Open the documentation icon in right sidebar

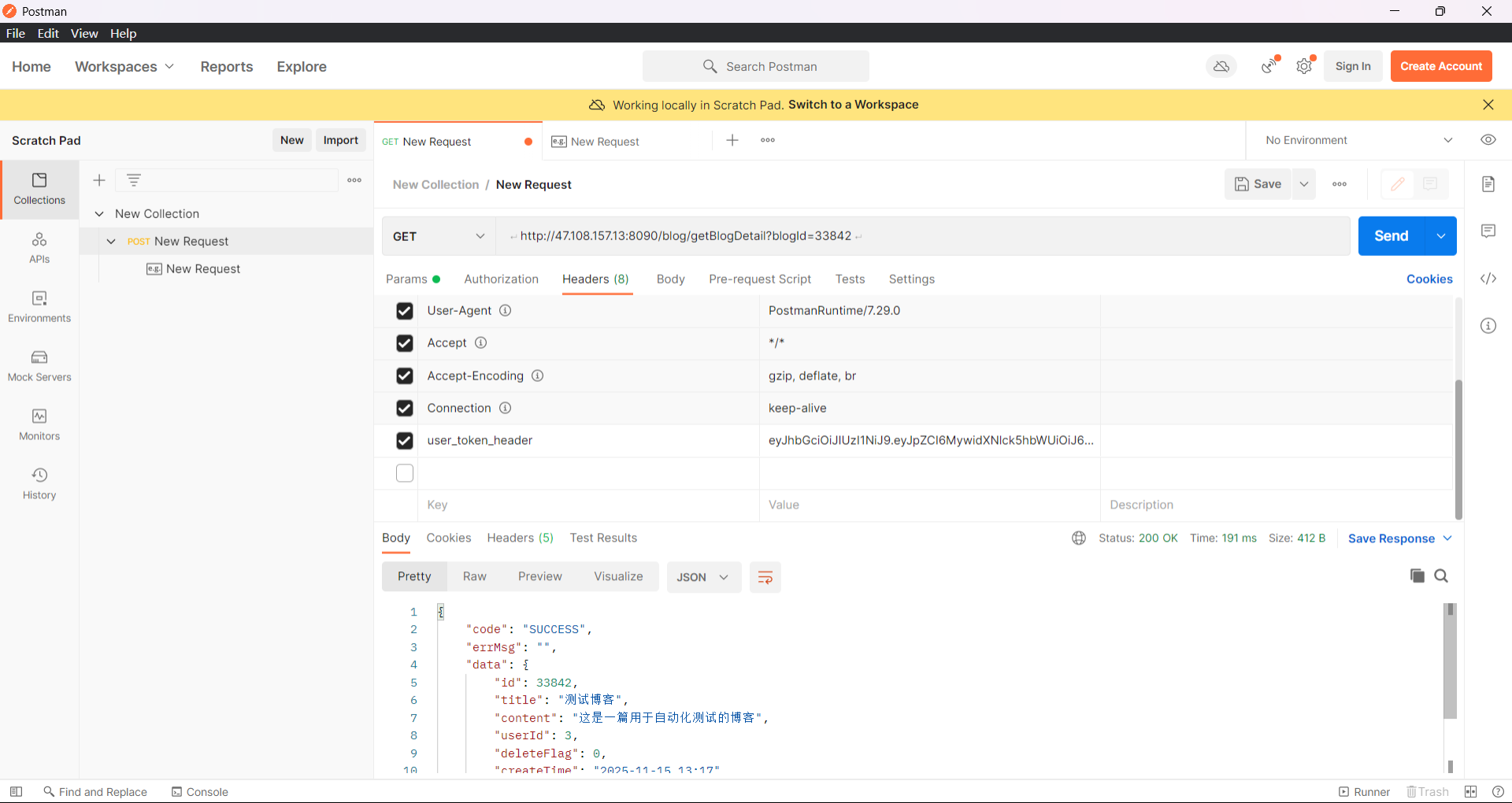[x=1488, y=184]
